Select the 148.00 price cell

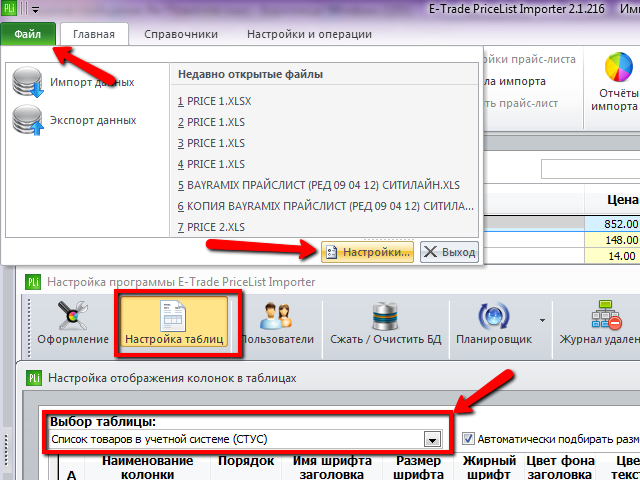coord(612,240)
